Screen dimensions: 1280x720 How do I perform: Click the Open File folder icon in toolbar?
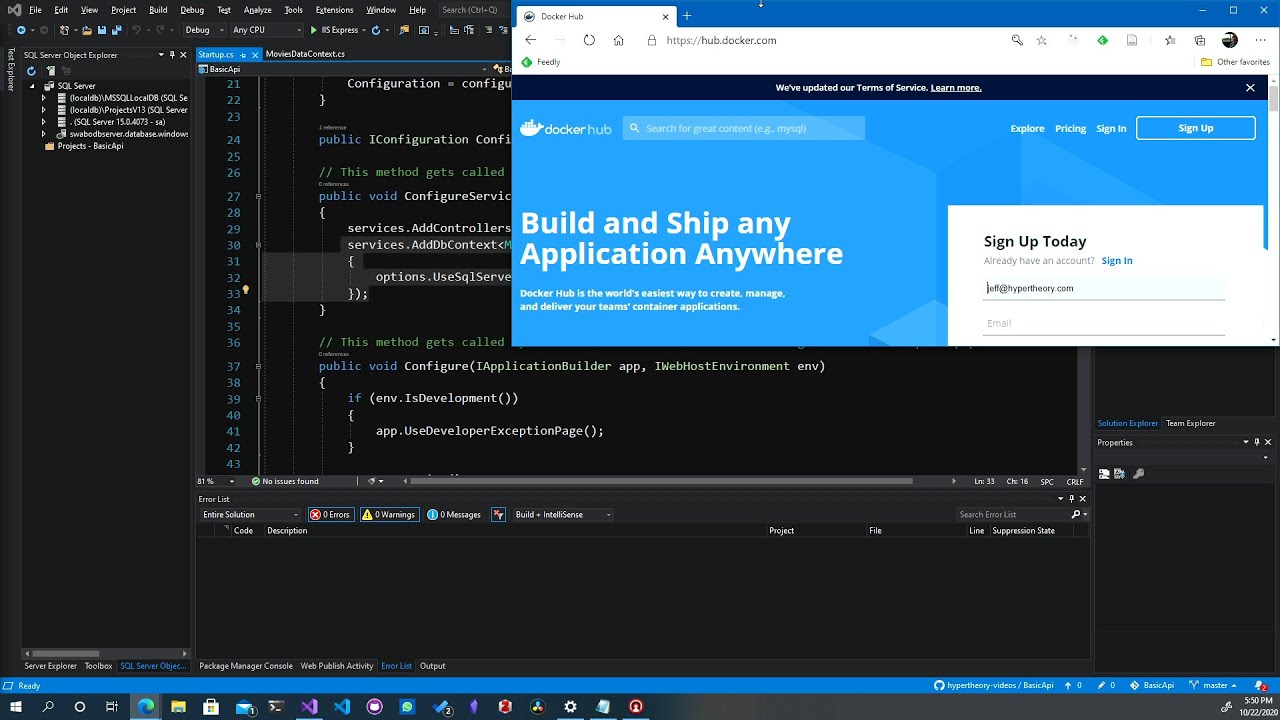pyautogui.click(x=87, y=30)
